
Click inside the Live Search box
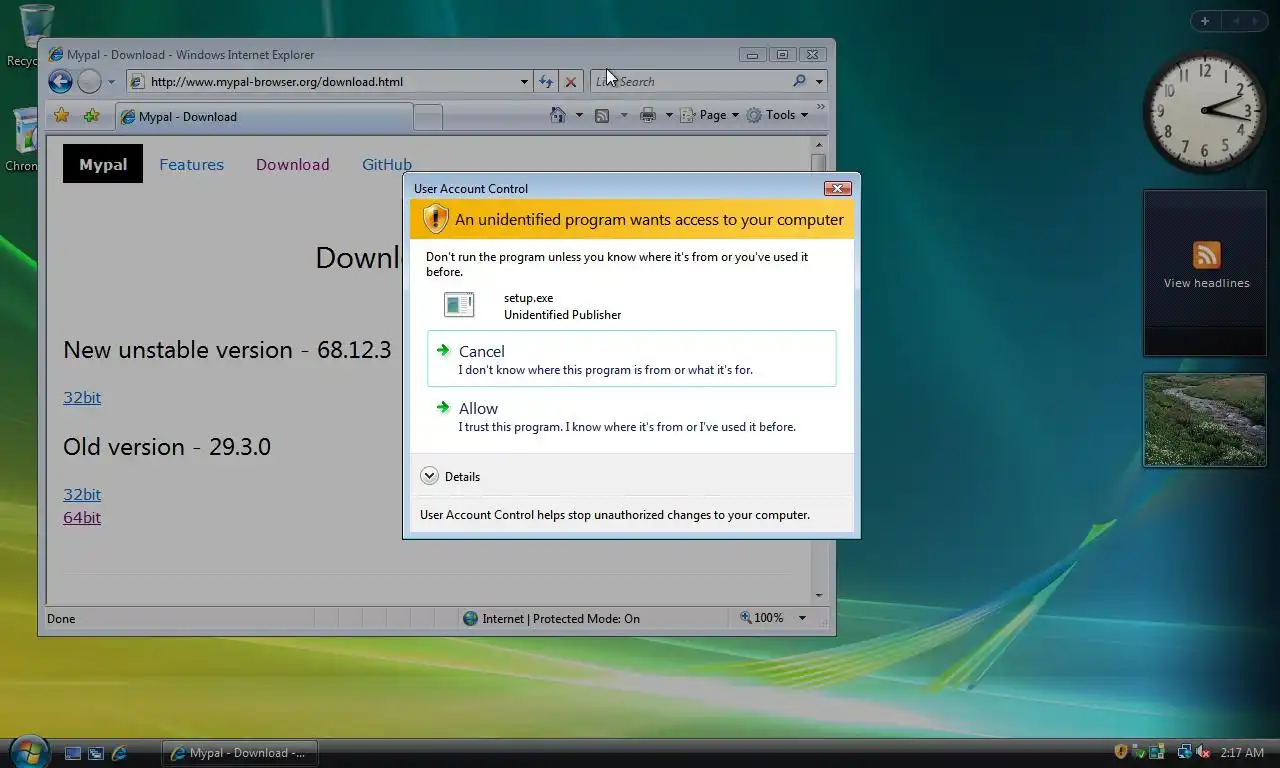pyautogui.click(x=690, y=82)
